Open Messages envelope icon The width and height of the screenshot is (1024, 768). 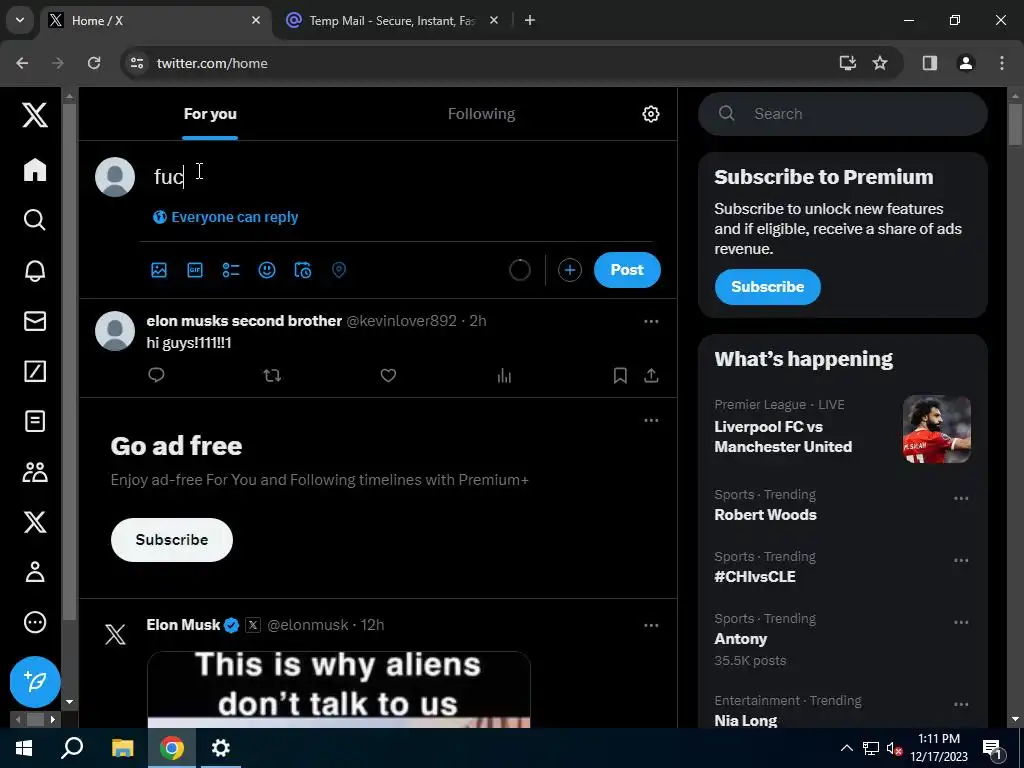click(x=35, y=321)
